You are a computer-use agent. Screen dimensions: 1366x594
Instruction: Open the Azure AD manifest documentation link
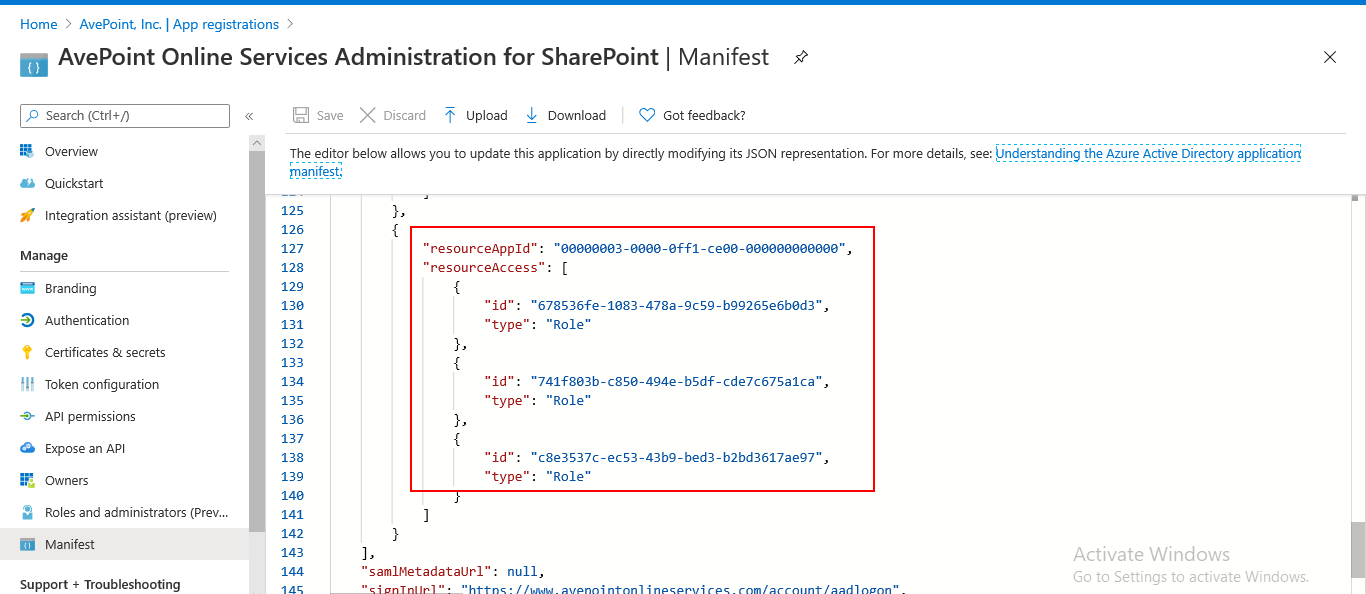pyautogui.click(x=1148, y=153)
